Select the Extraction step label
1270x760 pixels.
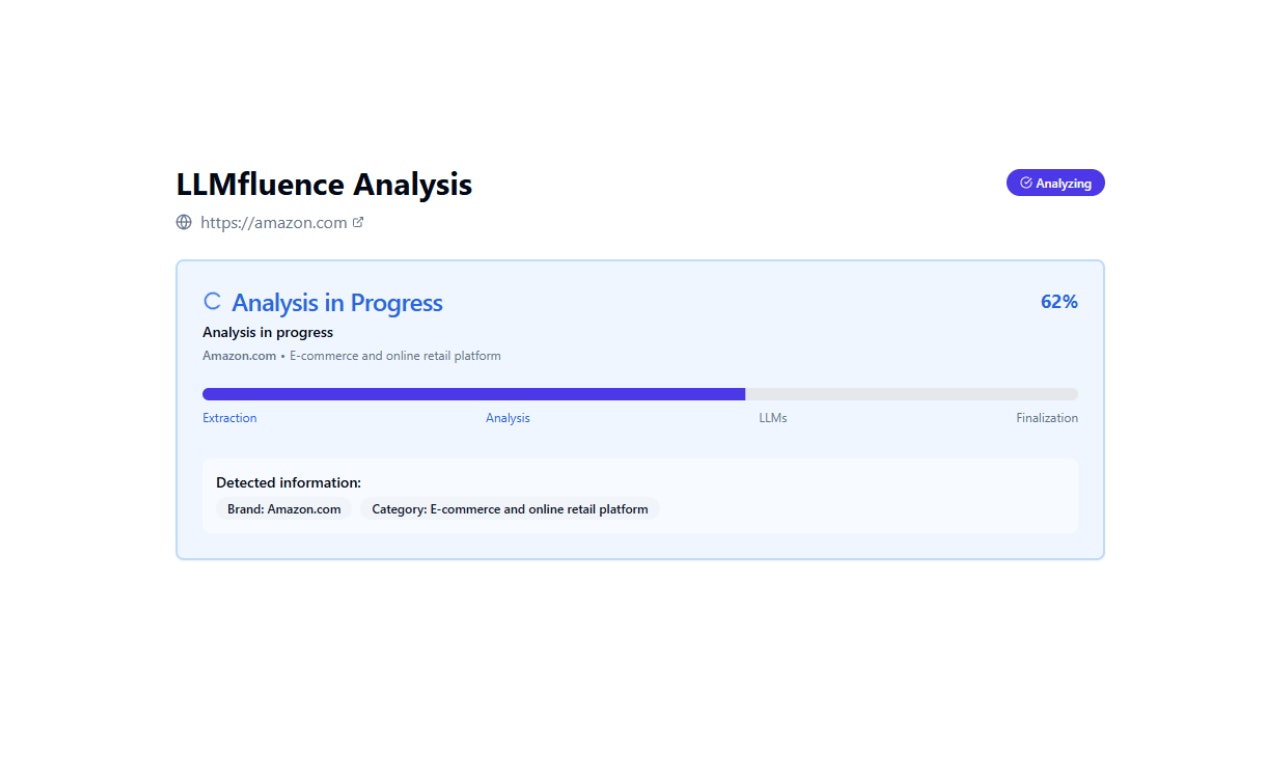(x=230, y=418)
